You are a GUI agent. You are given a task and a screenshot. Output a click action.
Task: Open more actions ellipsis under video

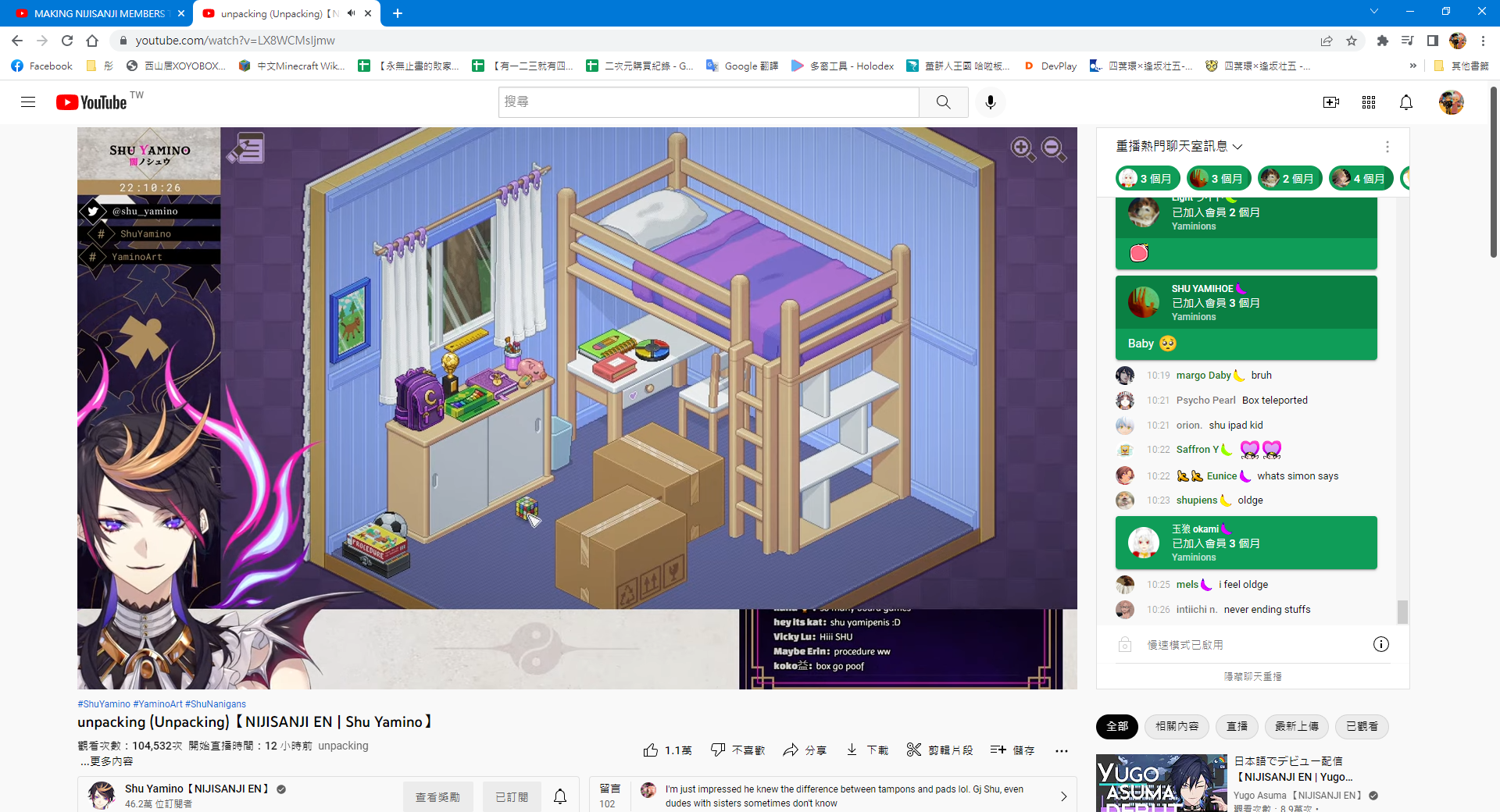point(1061,750)
